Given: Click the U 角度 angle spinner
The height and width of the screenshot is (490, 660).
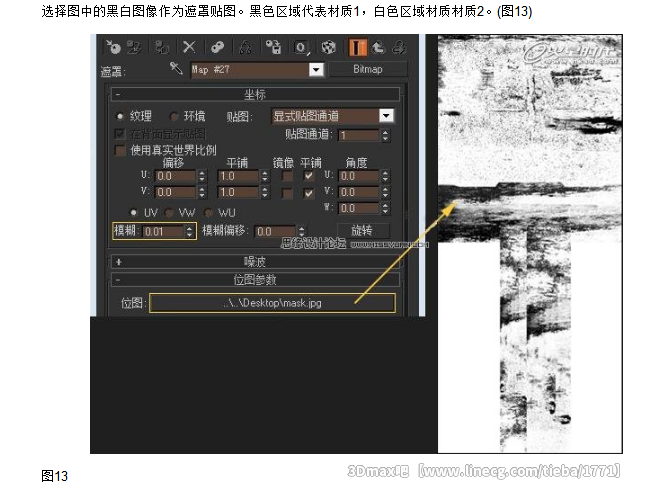Looking at the screenshot, I should pos(385,176).
